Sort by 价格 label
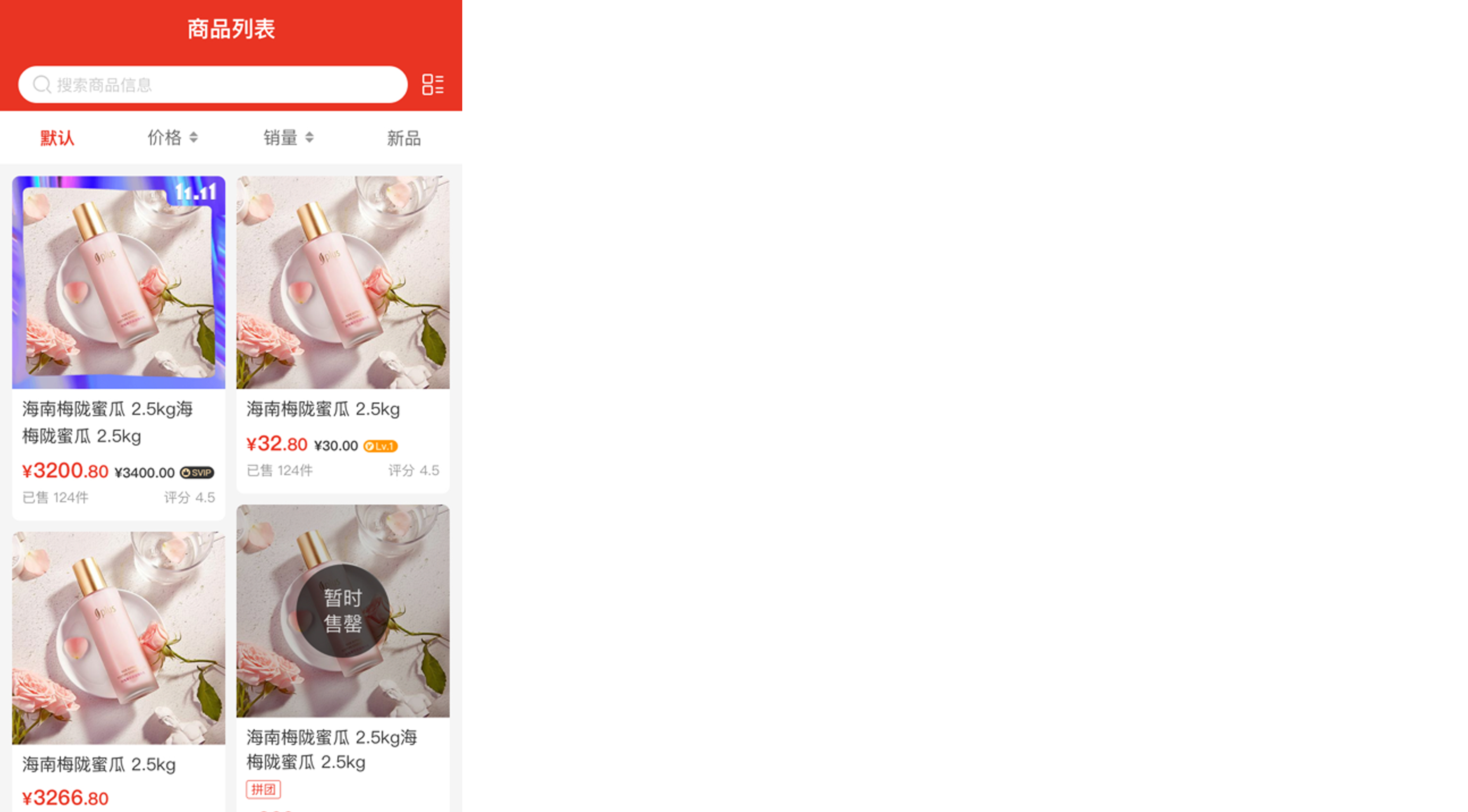1468x812 pixels. 165,137
